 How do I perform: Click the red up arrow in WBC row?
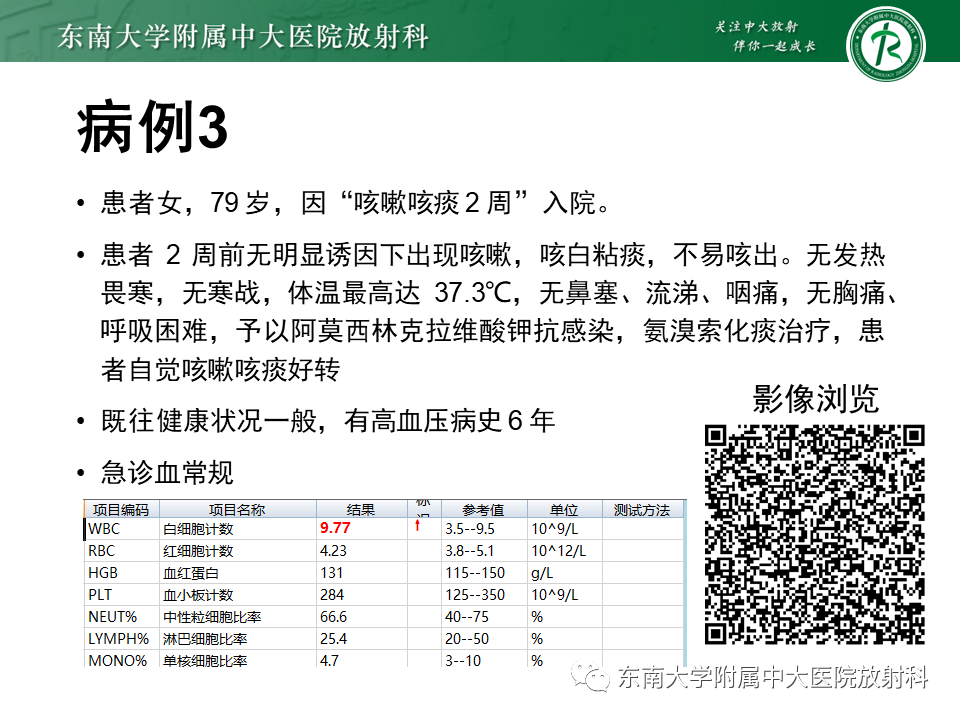click(x=418, y=525)
